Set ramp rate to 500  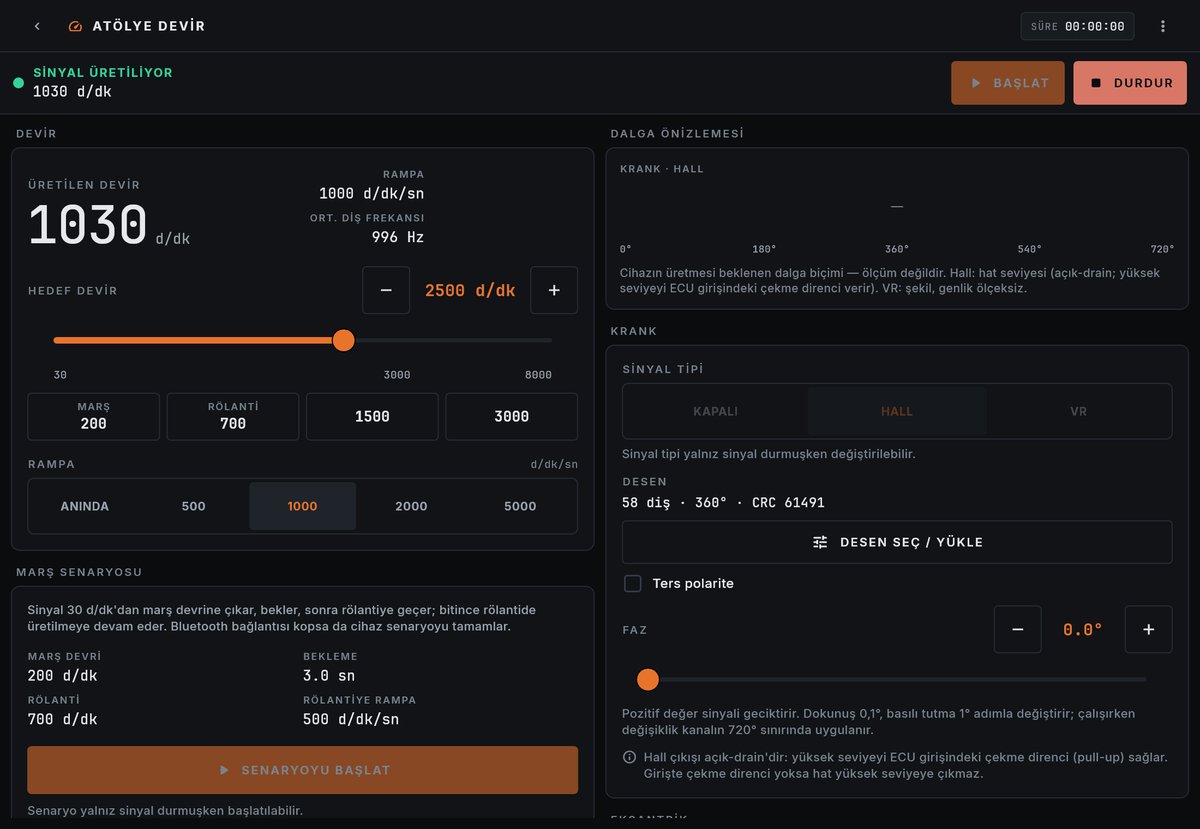pyautogui.click(x=194, y=506)
